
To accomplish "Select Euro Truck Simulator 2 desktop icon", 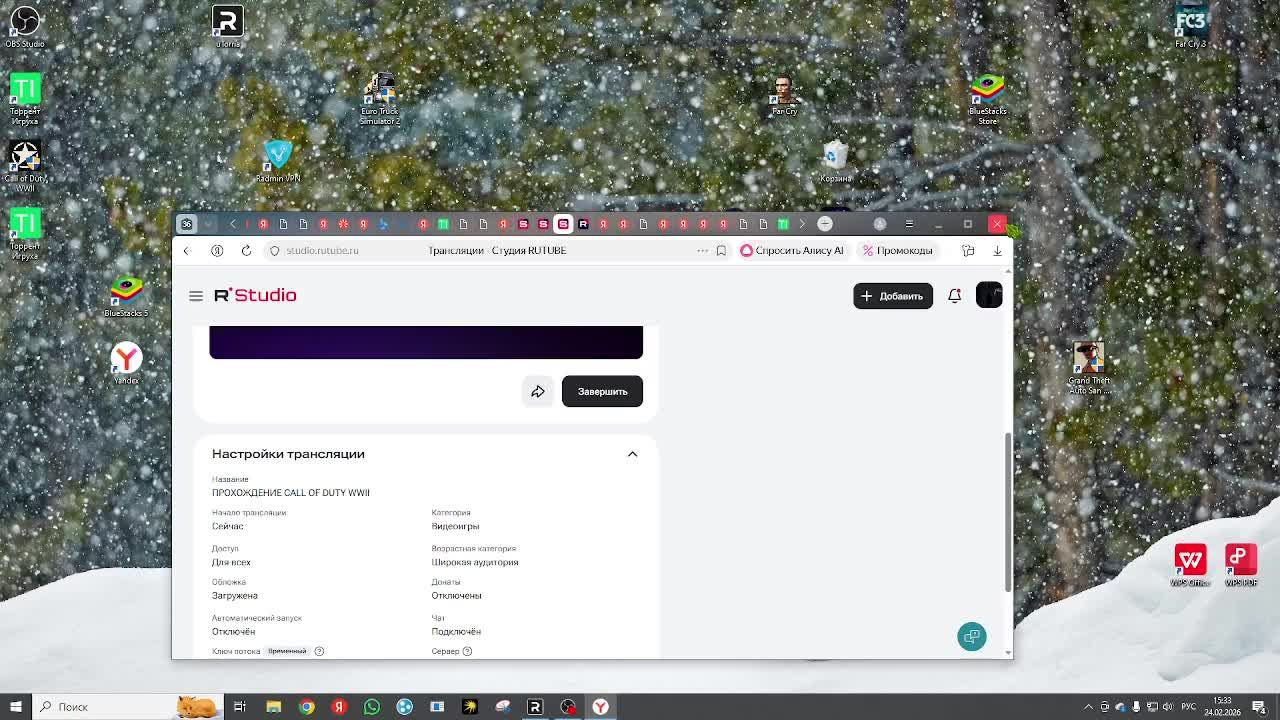I will (380, 98).
